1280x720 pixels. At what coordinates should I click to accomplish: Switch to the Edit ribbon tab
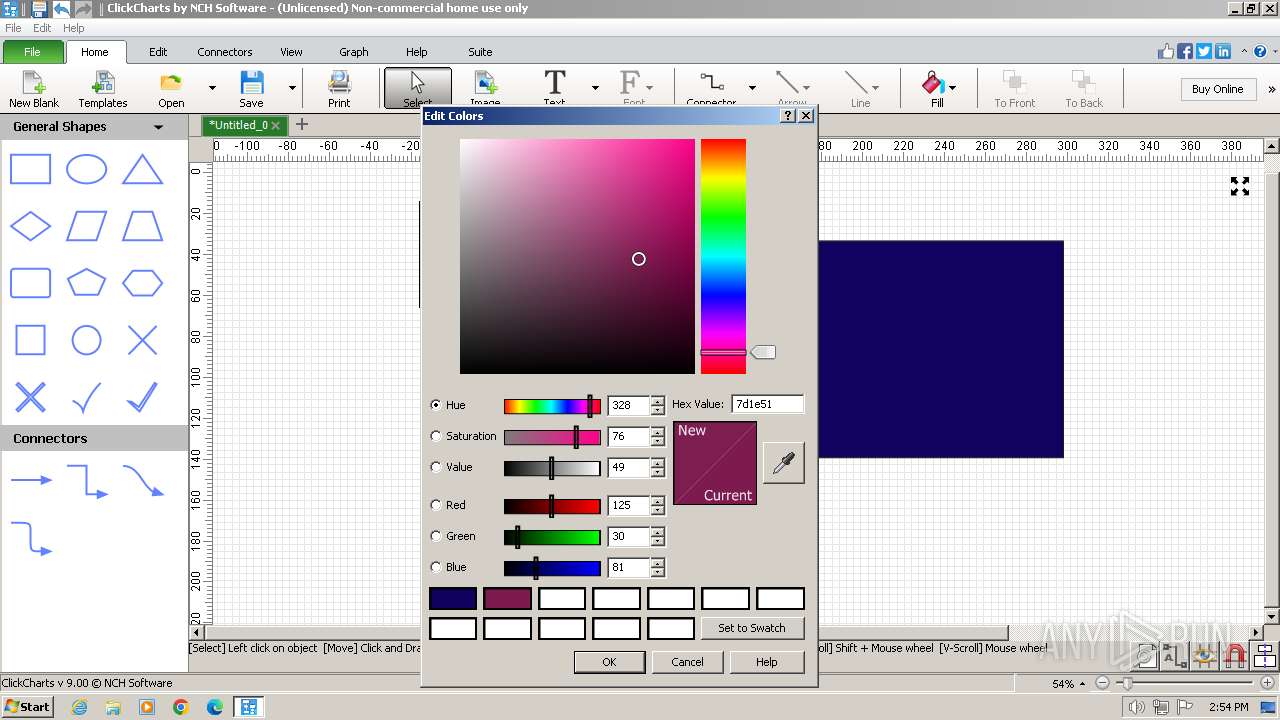click(x=158, y=52)
